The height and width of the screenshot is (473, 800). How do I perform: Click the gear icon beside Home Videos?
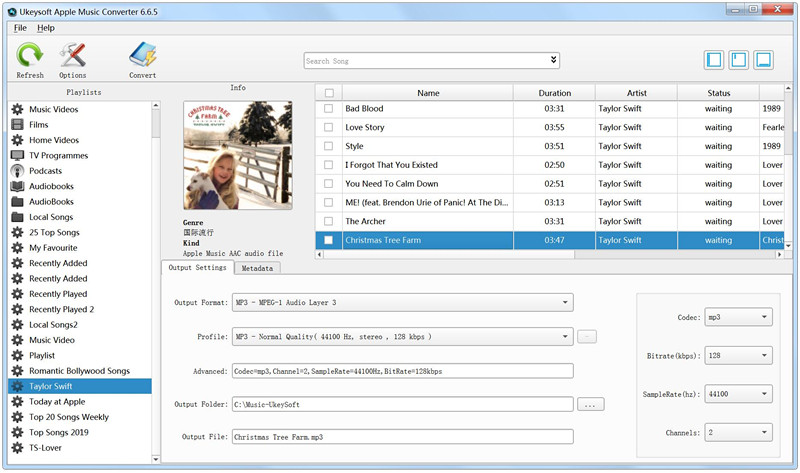(17, 140)
